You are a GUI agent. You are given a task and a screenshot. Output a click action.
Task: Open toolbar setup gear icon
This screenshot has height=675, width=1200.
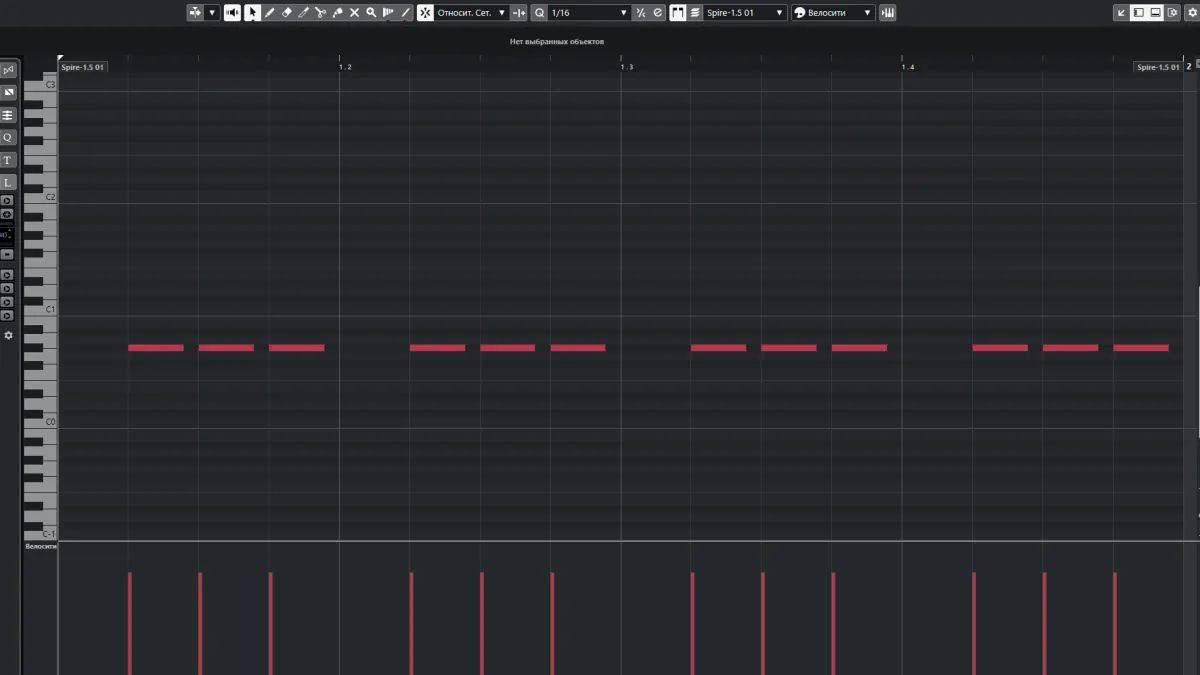click(x=1192, y=13)
